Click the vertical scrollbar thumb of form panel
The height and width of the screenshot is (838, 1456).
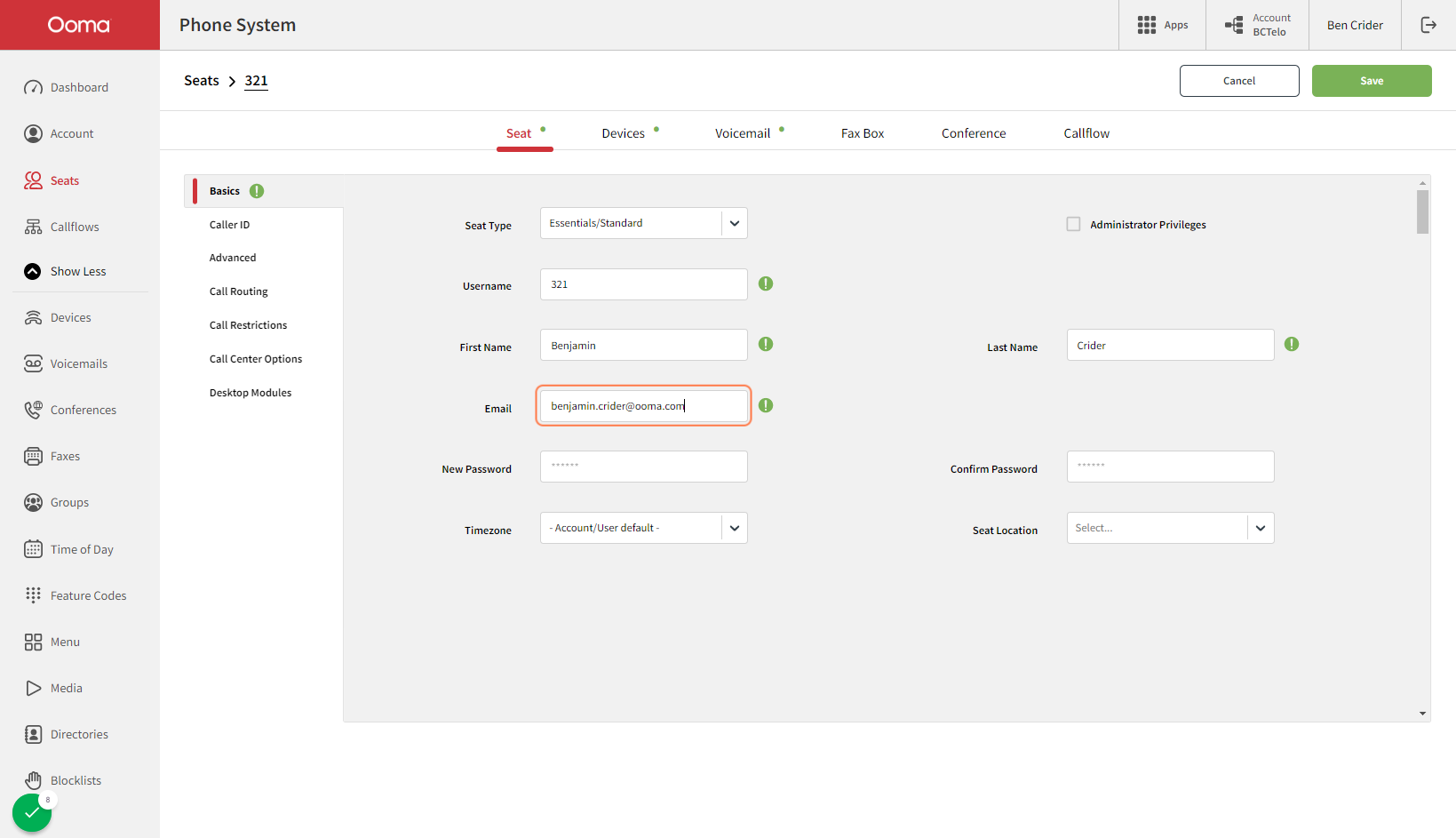click(x=1422, y=211)
